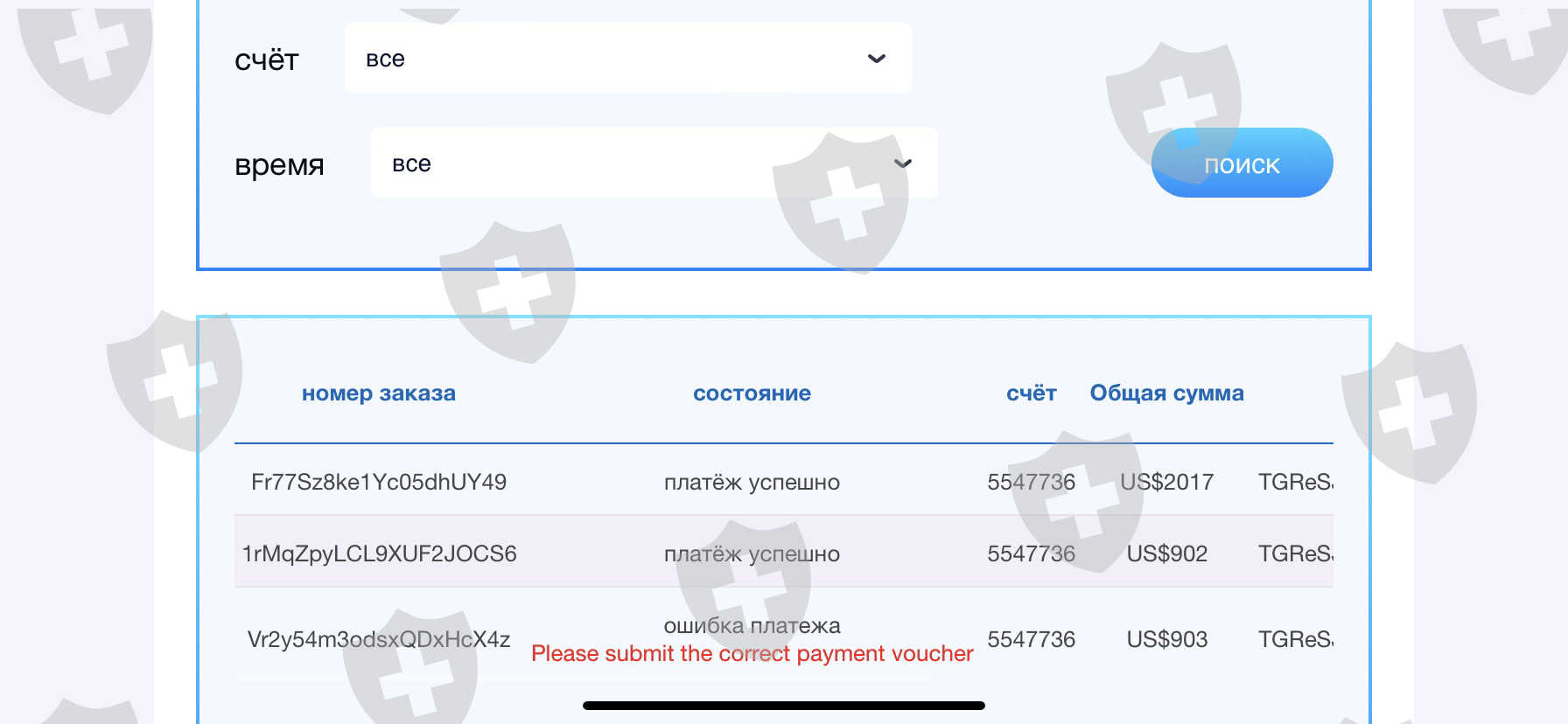
Task: Select the состояние column header
Action: click(x=752, y=393)
